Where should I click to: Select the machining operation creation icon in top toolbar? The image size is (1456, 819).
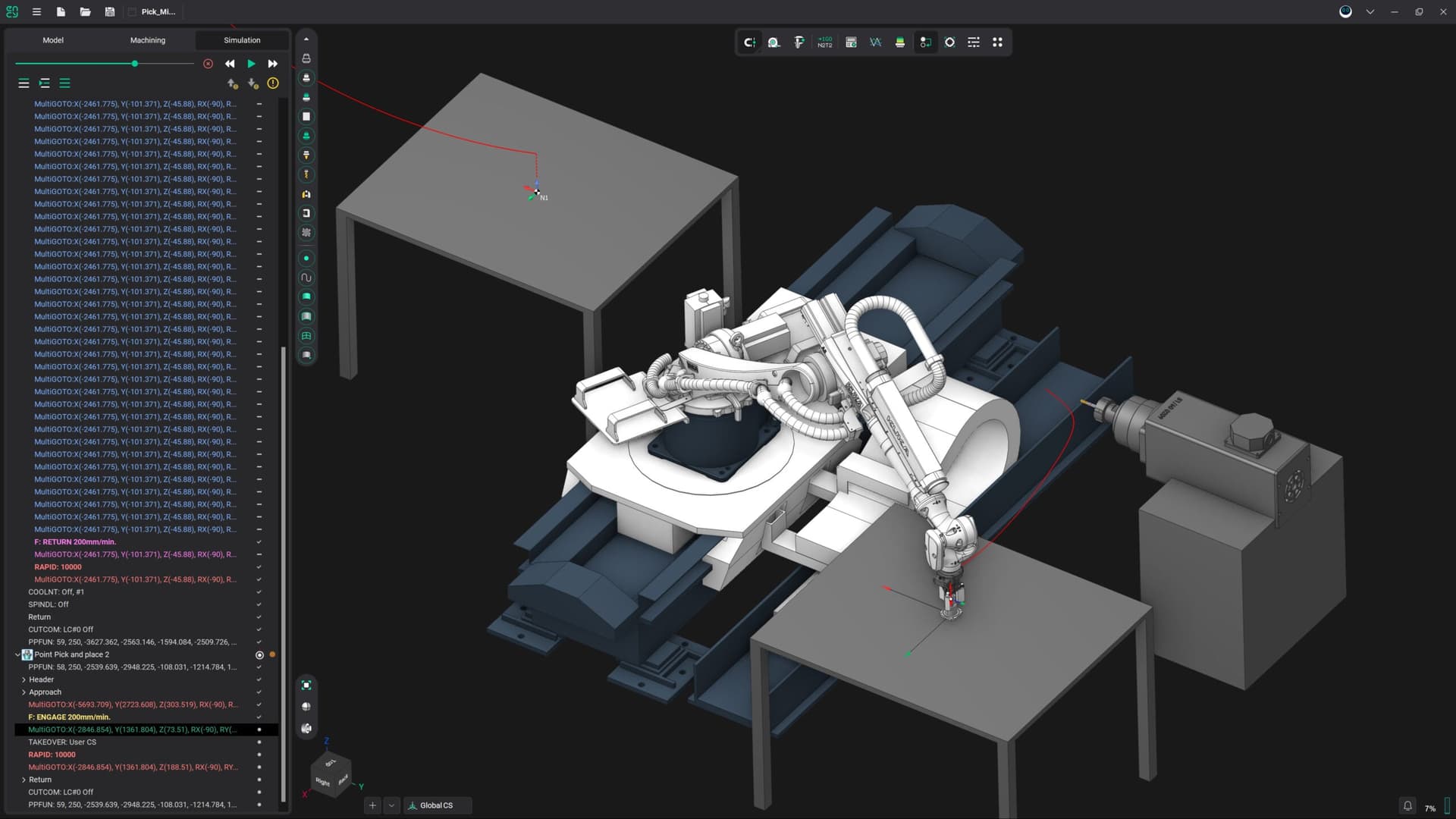tap(750, 42)
